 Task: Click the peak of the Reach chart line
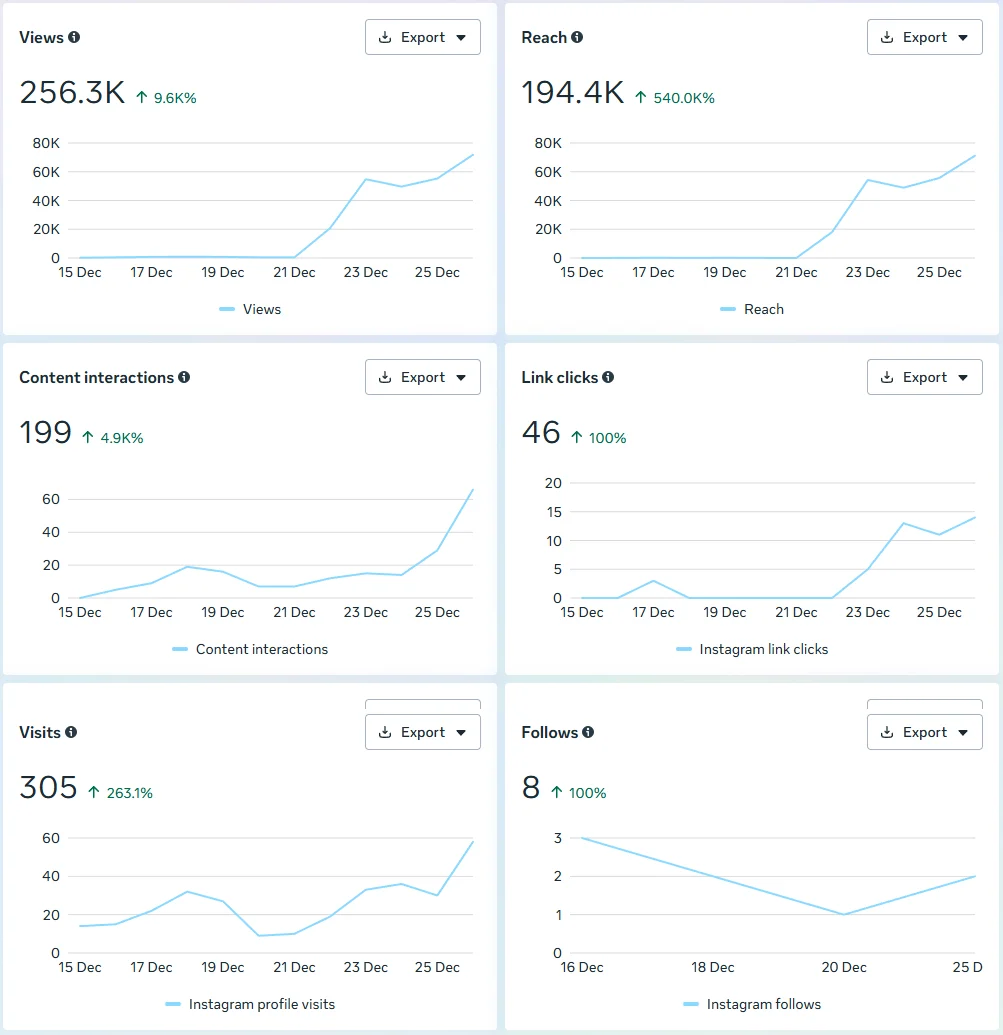(973, 156)
